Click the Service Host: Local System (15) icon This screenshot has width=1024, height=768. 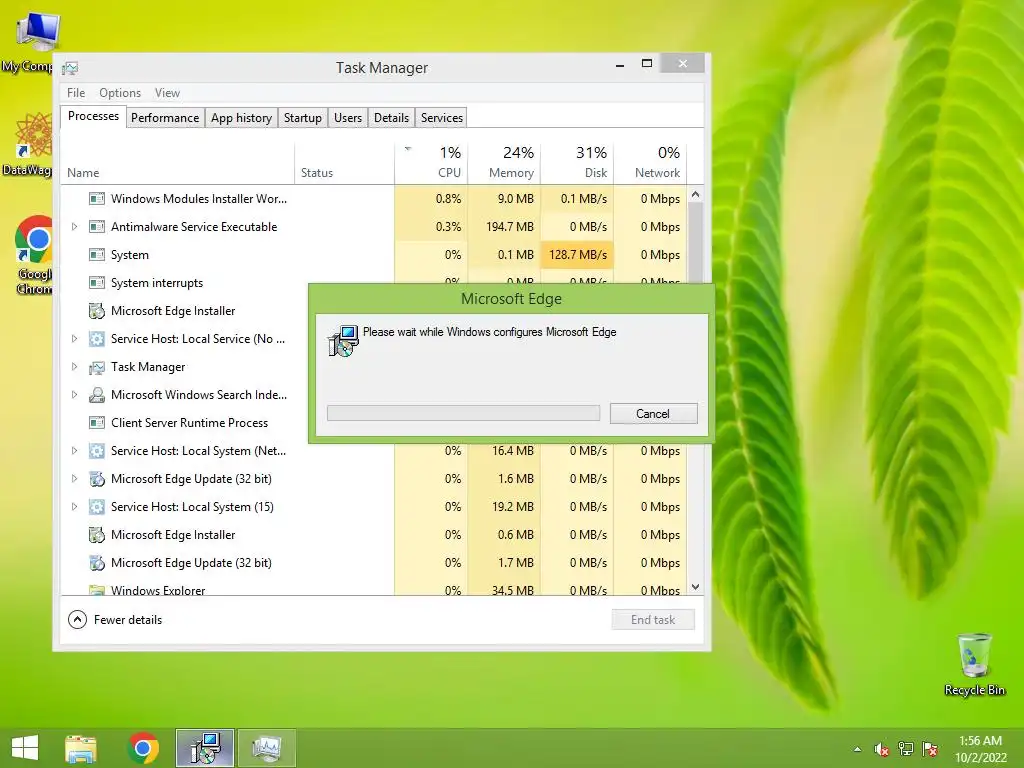coord(97,507)
